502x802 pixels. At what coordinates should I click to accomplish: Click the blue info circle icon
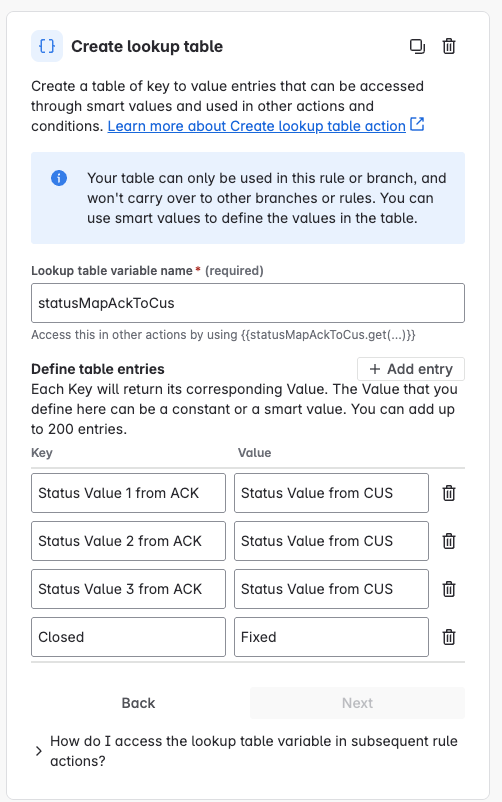[x=59, y=178]
